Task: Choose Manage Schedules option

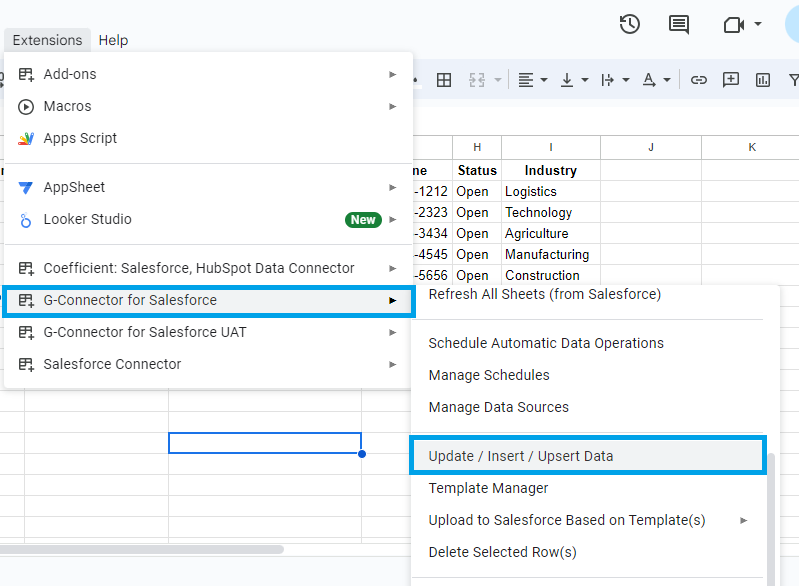Action: pyautogui.click(x=489, y=375)
